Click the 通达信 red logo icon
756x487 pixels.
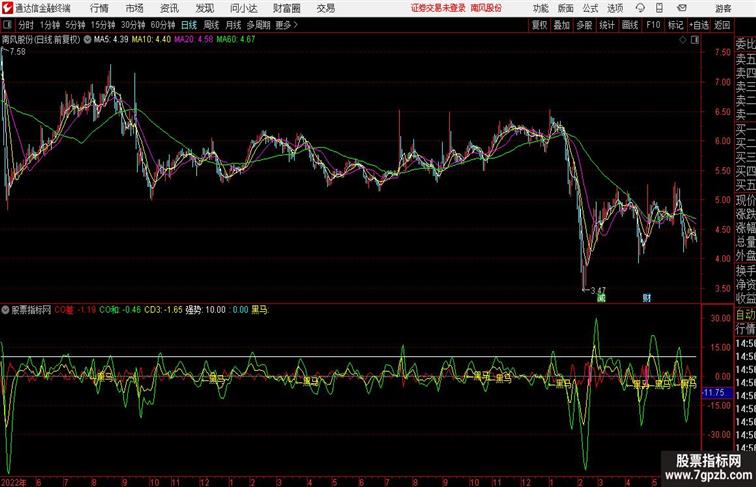click(7, 8)
